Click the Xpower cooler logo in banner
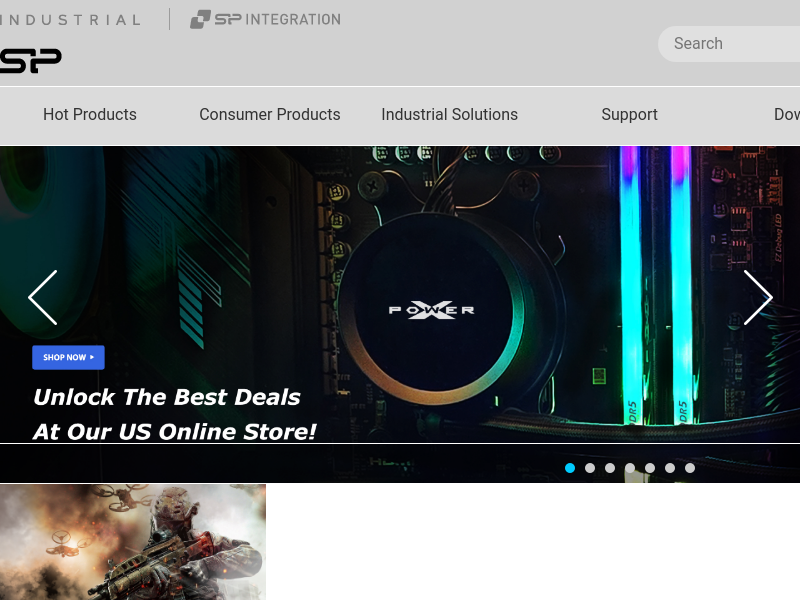The height and width of the screenshot is (600, 800). click(432, 310)
